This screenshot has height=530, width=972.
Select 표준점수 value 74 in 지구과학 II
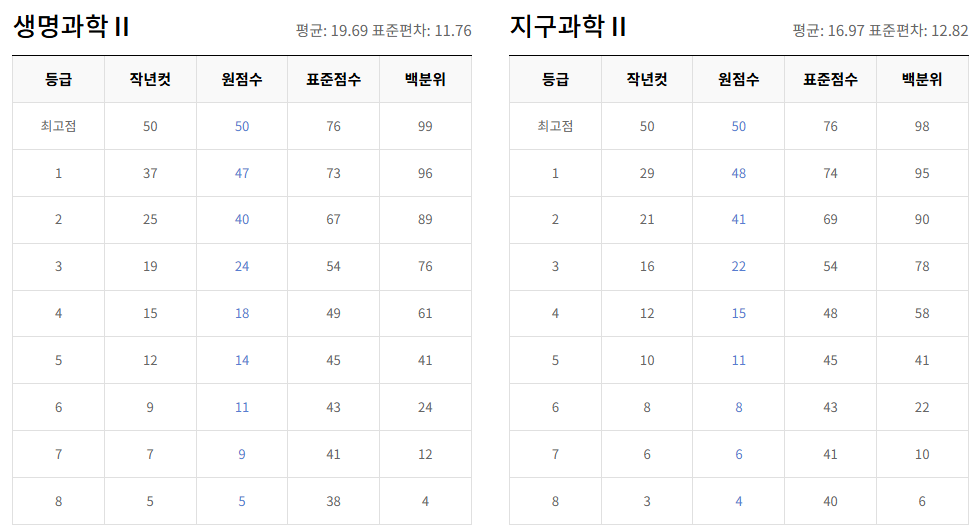coord(831,174)
